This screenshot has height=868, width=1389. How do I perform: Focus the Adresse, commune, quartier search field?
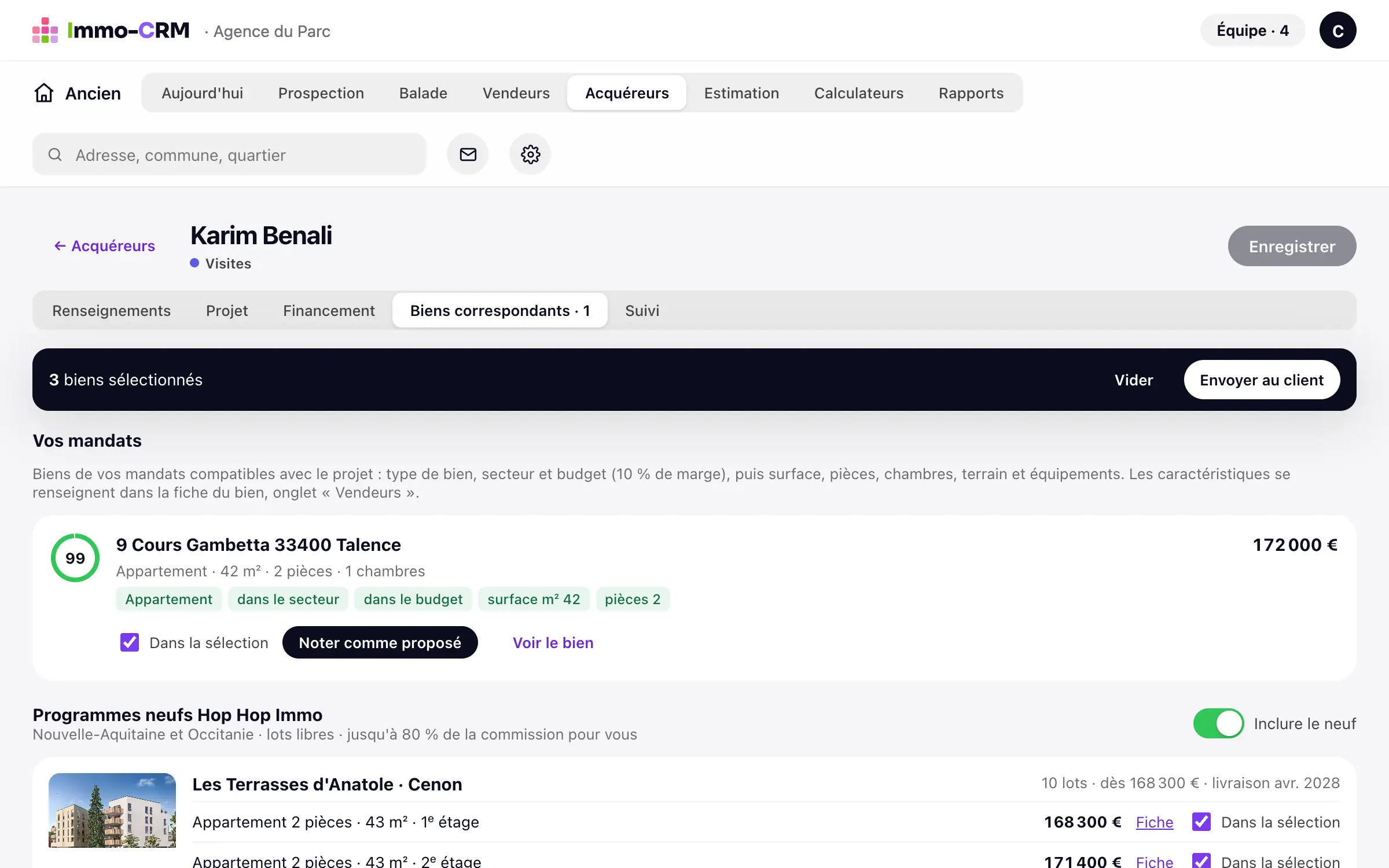point(229,155)
